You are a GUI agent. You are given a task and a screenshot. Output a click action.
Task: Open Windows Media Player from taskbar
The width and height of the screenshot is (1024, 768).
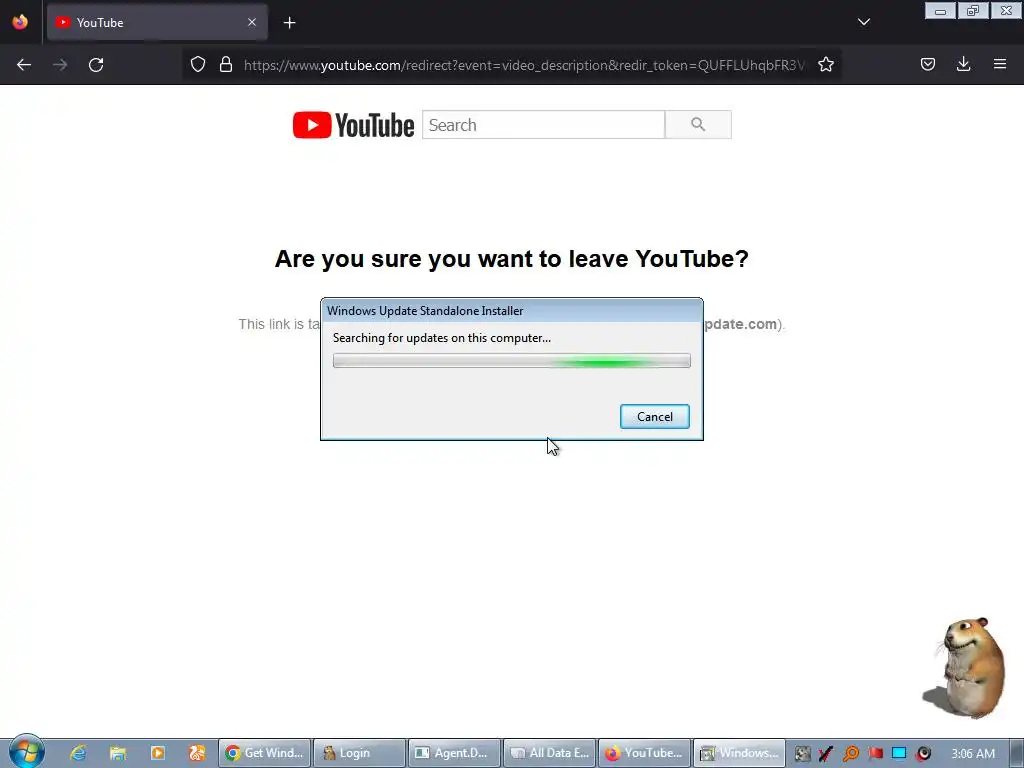pyautogui.click(x=158, y=753)
